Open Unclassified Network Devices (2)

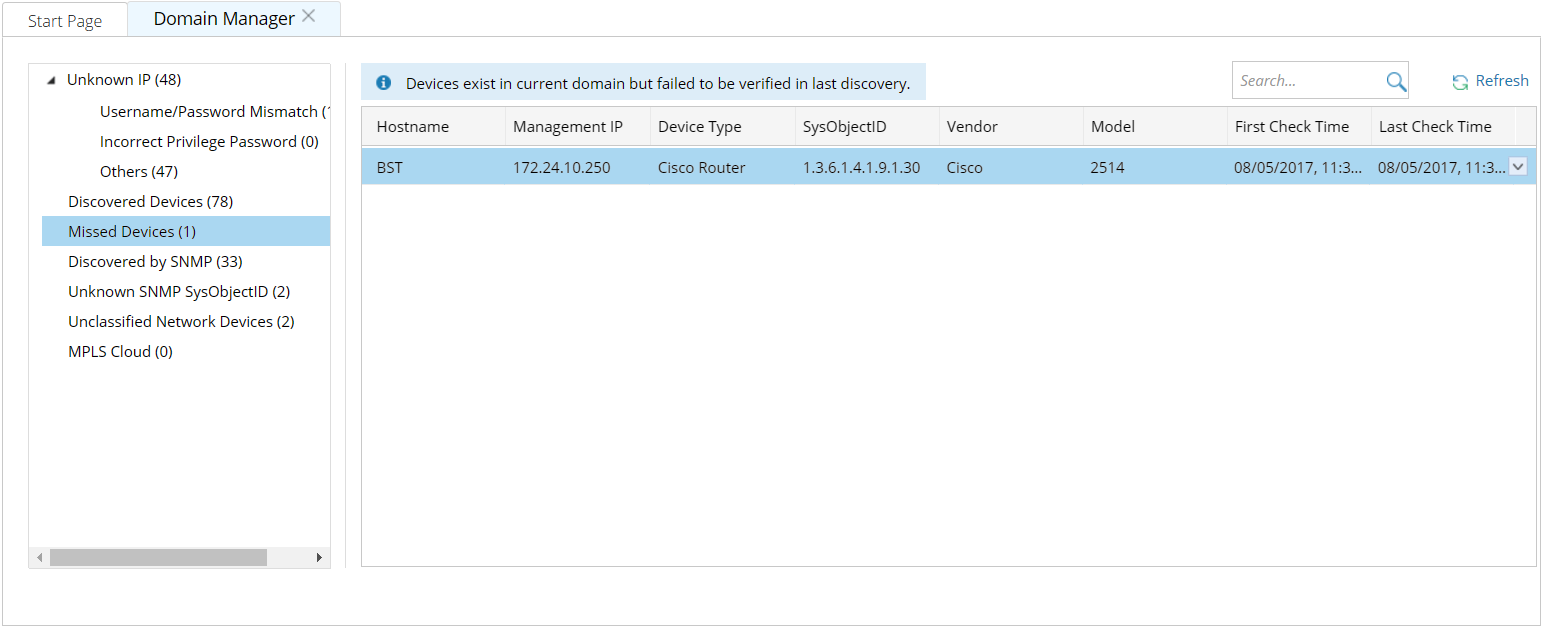point(181,322)
